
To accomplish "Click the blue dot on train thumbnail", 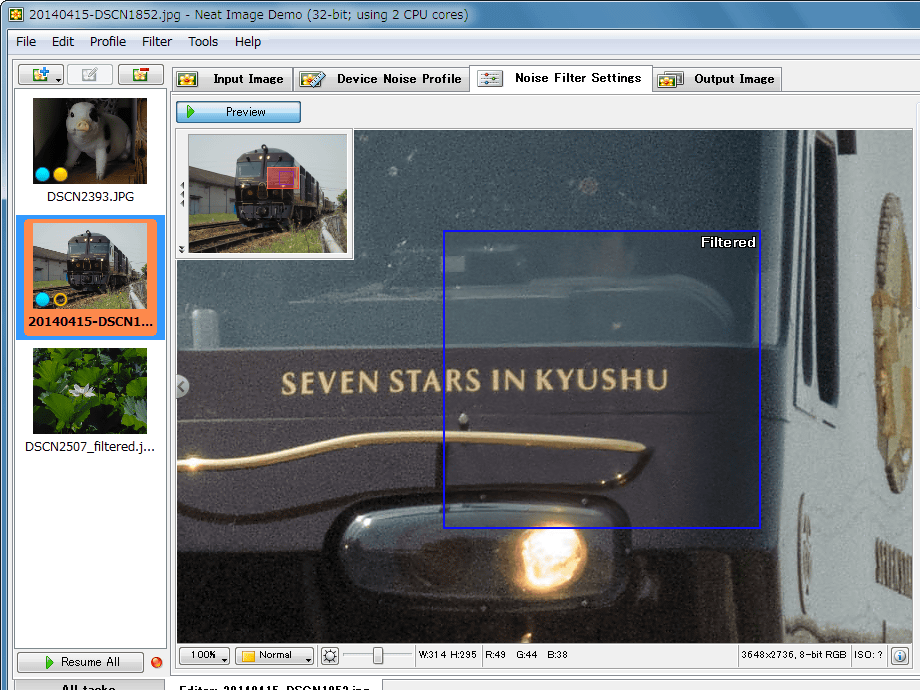I will click(x=42, y=300).
